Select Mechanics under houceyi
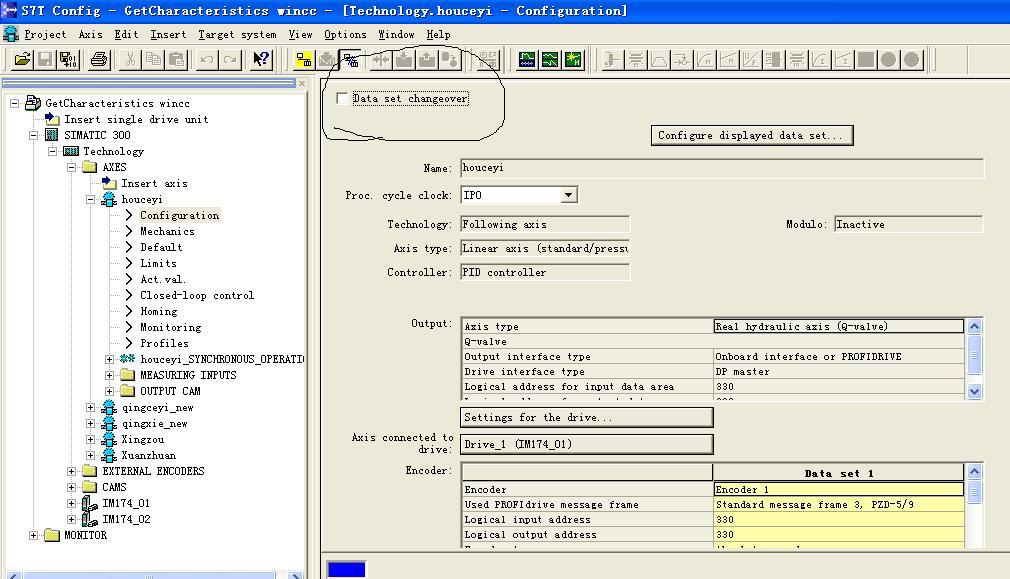1010x579 pixels. pos(167,231)
